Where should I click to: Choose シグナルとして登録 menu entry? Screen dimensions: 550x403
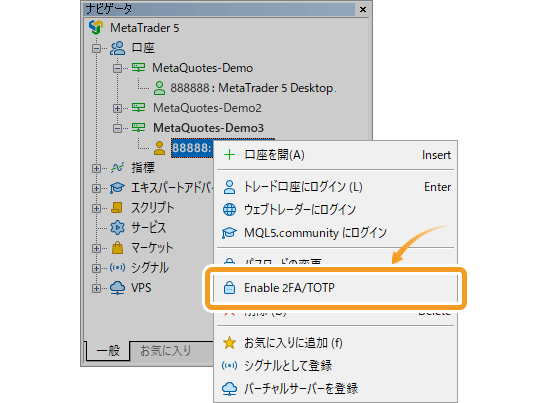[x=335, y=366]
